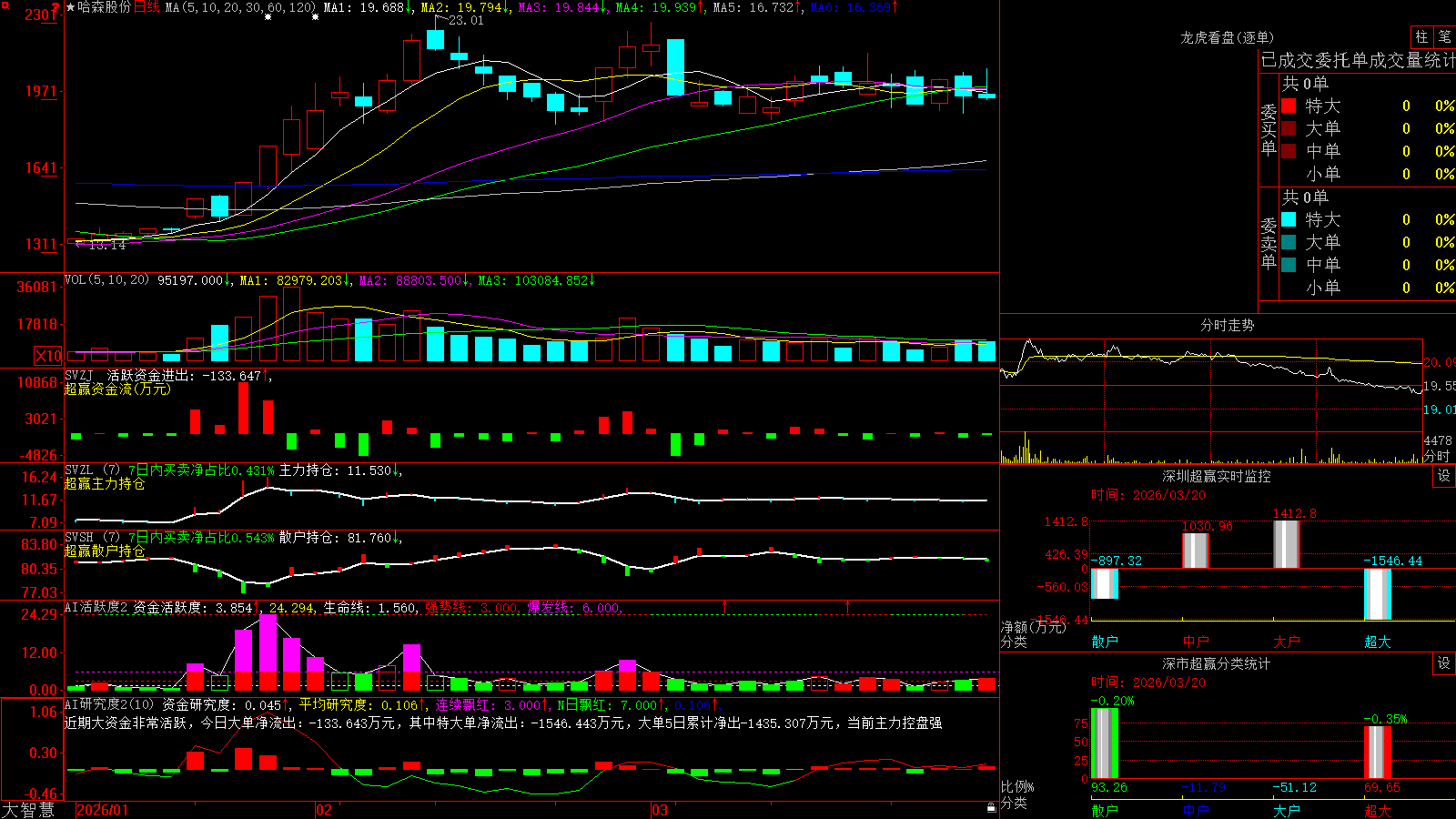The height and width of the screenshot is (819, 1456).
Task: Click the dark red 大单 buy-order swatch
Action: click(1289, 128)
